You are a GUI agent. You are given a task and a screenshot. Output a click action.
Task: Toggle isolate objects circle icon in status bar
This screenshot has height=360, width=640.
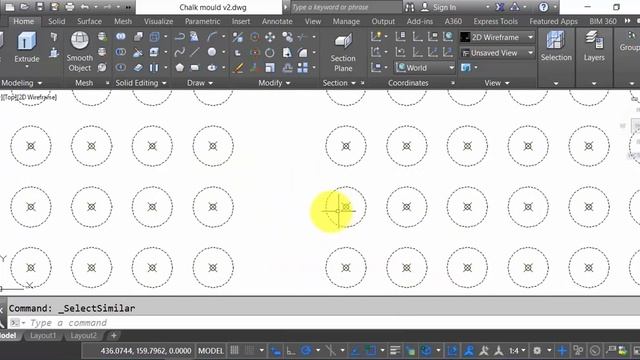coord(595,350)
